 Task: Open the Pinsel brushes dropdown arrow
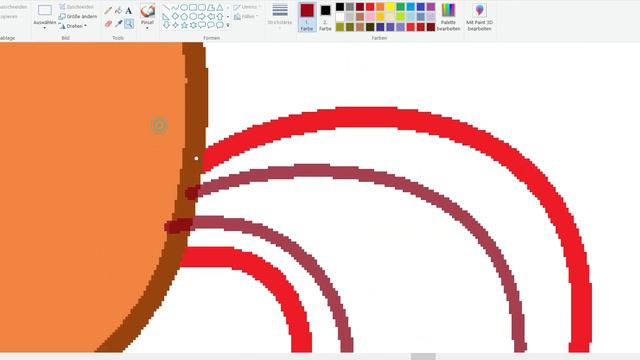pos(147,28)
